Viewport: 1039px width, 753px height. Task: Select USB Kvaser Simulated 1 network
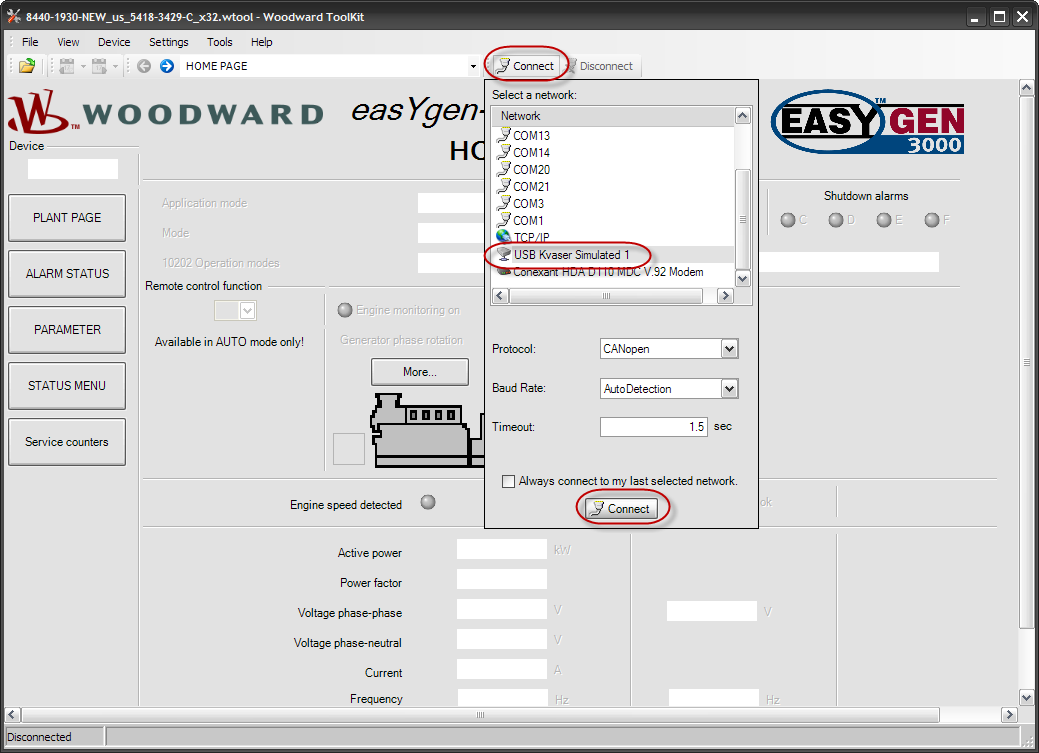[x=571, y=255]
